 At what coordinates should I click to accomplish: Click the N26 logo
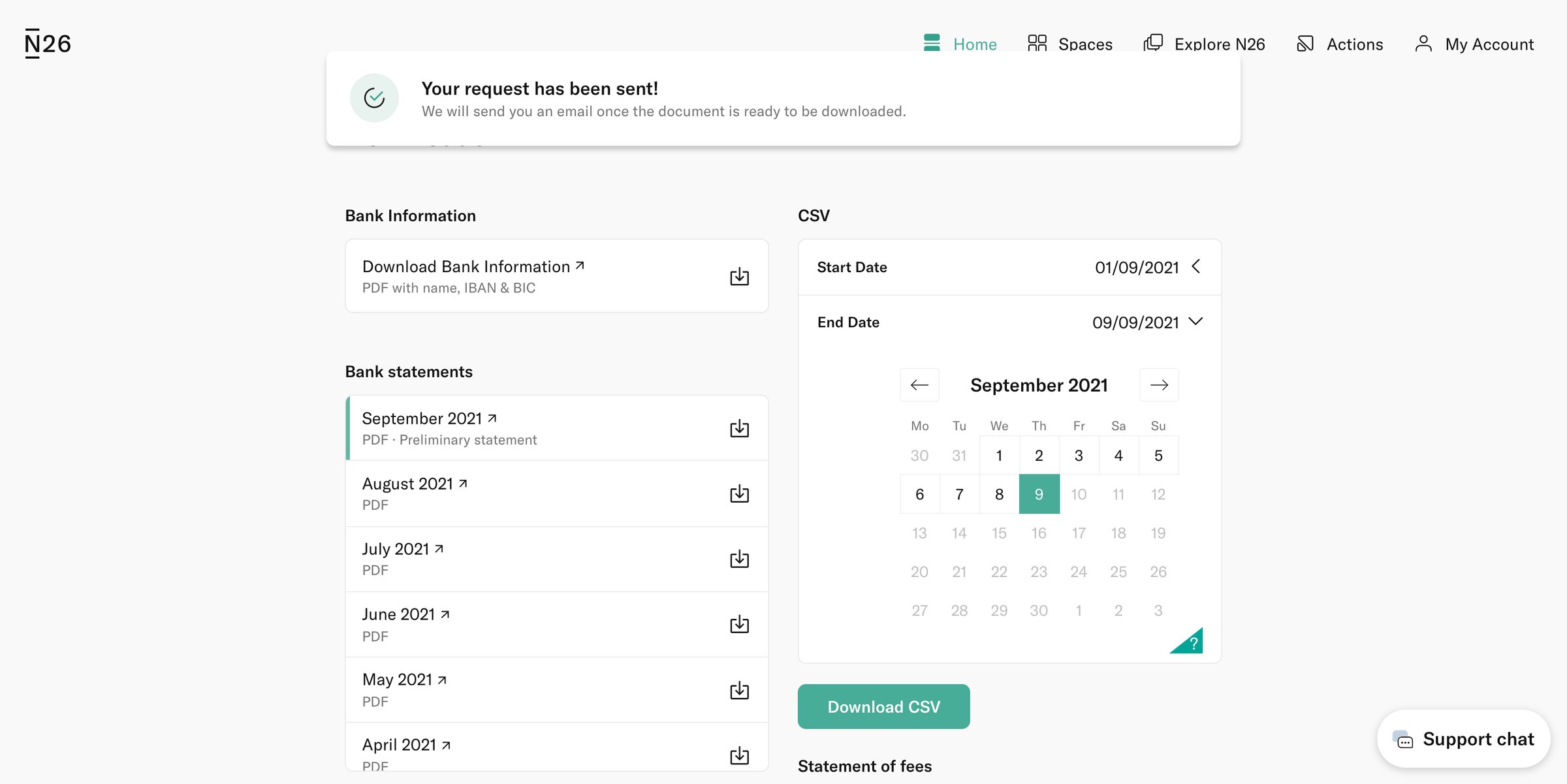pyautogui.click(x=48, y=44)
